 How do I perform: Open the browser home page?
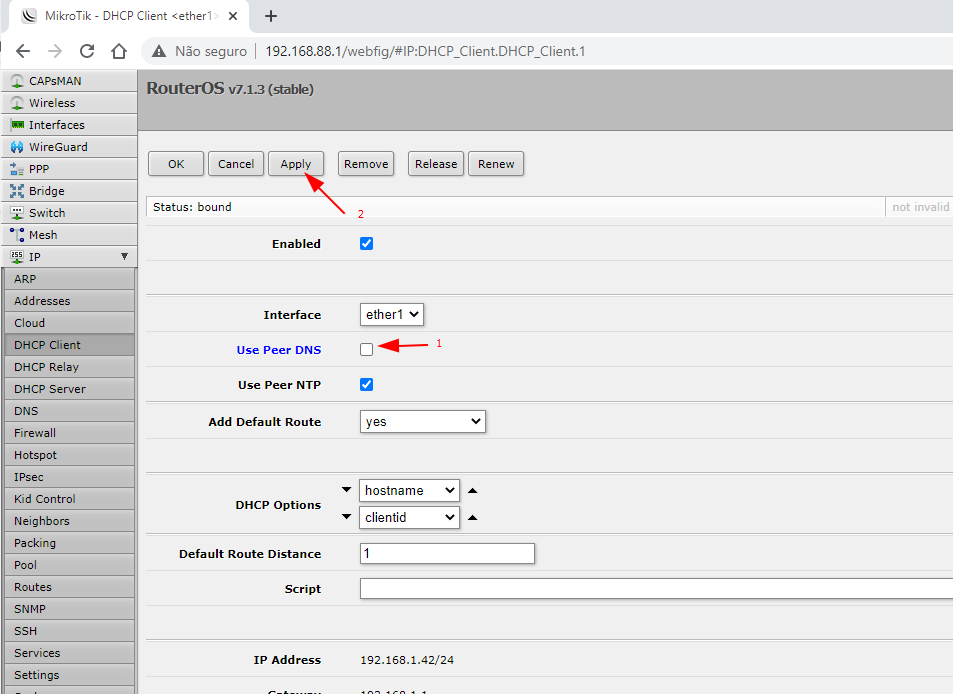119,51
